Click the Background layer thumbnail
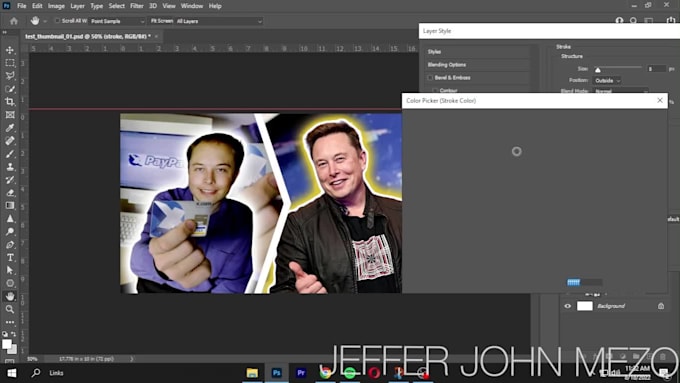The image size is (680, 383). click(x=584, y=306)
